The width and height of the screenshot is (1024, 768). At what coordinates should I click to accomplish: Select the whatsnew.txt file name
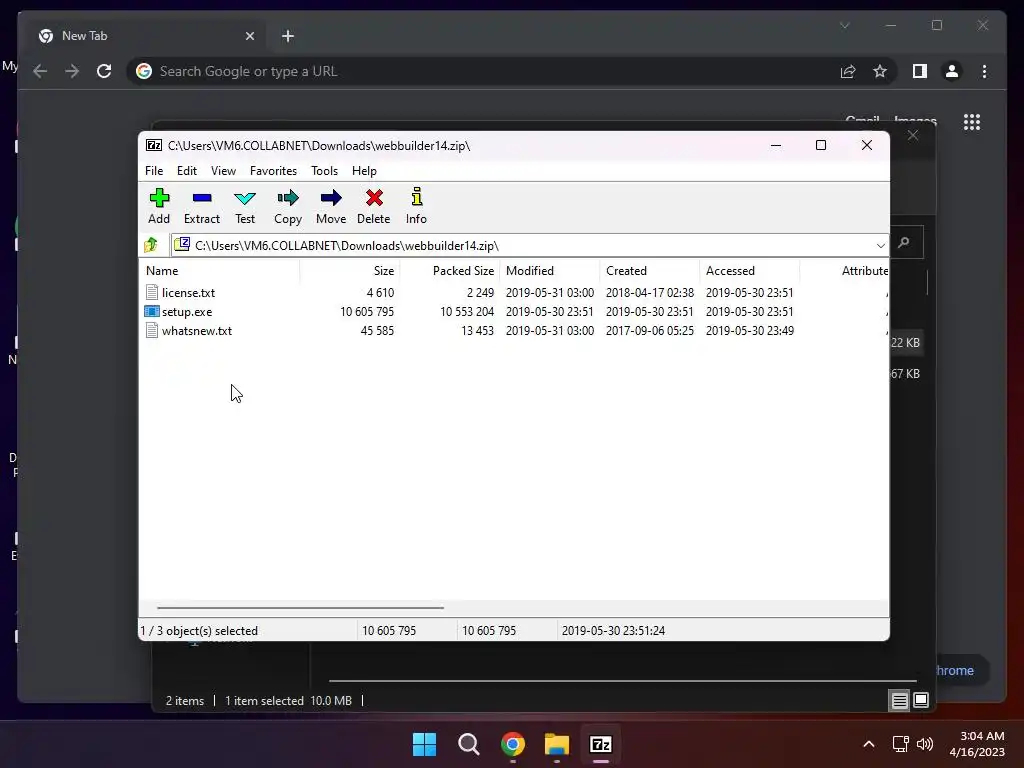click(197, 330)
